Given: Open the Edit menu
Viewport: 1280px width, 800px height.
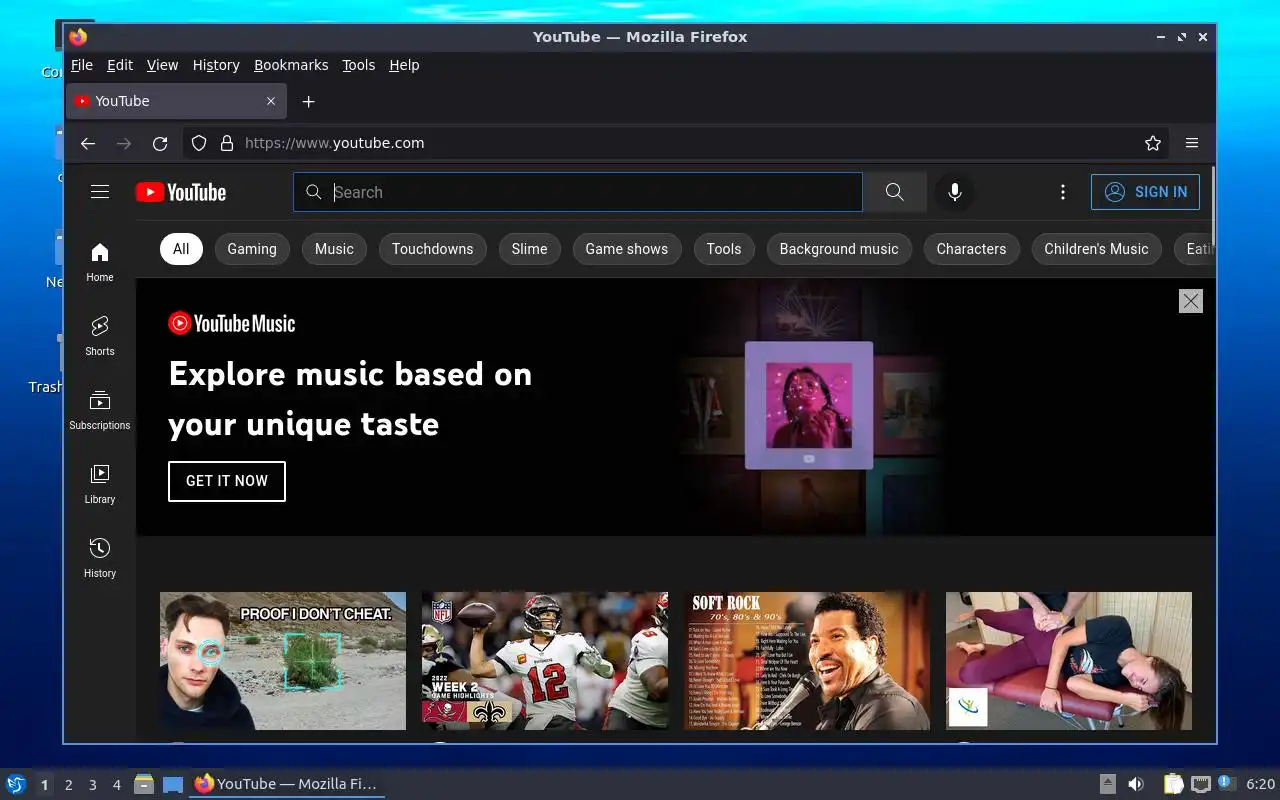Looking at the screenshot, I should (x=120, y=65).
